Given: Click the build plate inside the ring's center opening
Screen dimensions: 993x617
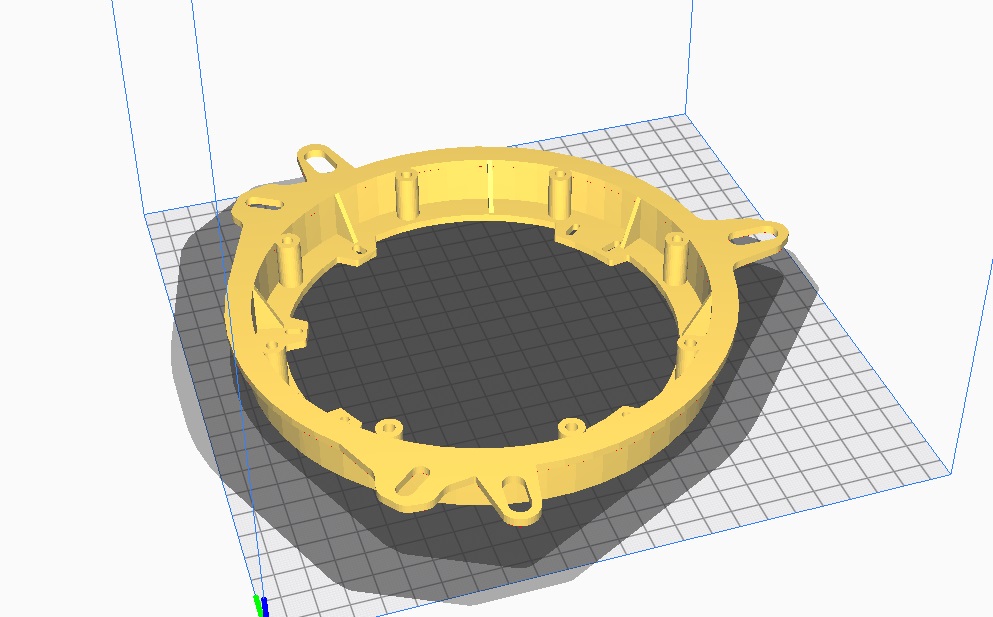Looking at the screenshot, I should [x=490, y=320].
